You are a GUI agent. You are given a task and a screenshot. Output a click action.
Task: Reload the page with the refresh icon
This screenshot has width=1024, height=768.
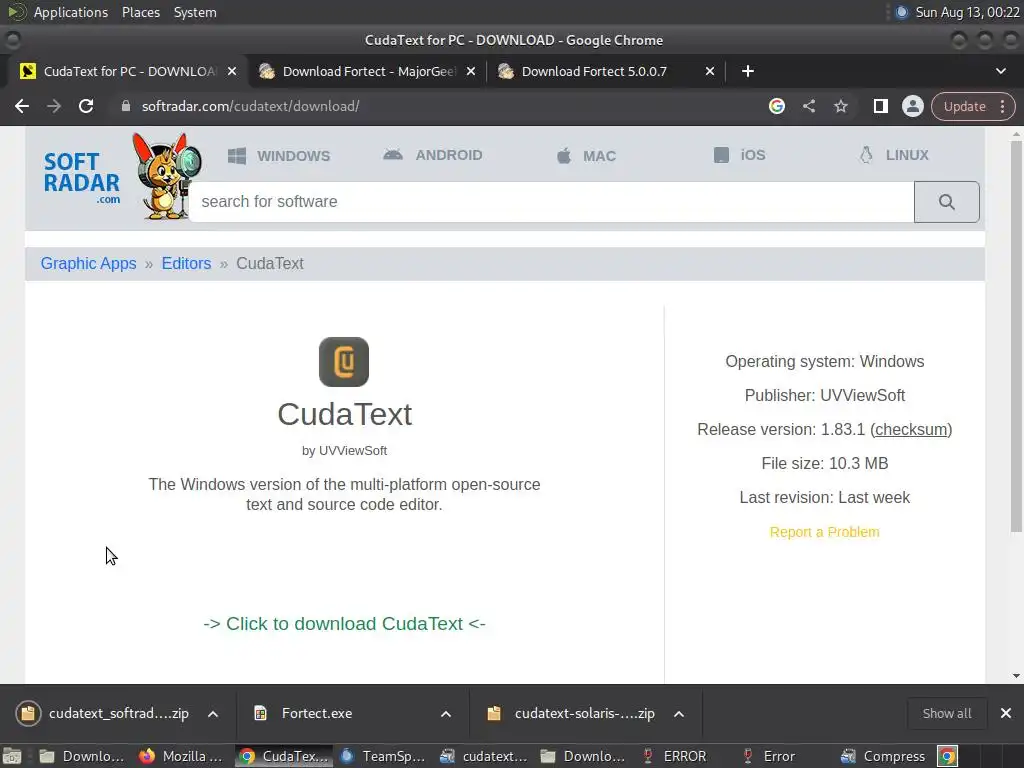[x=86, y=106]
